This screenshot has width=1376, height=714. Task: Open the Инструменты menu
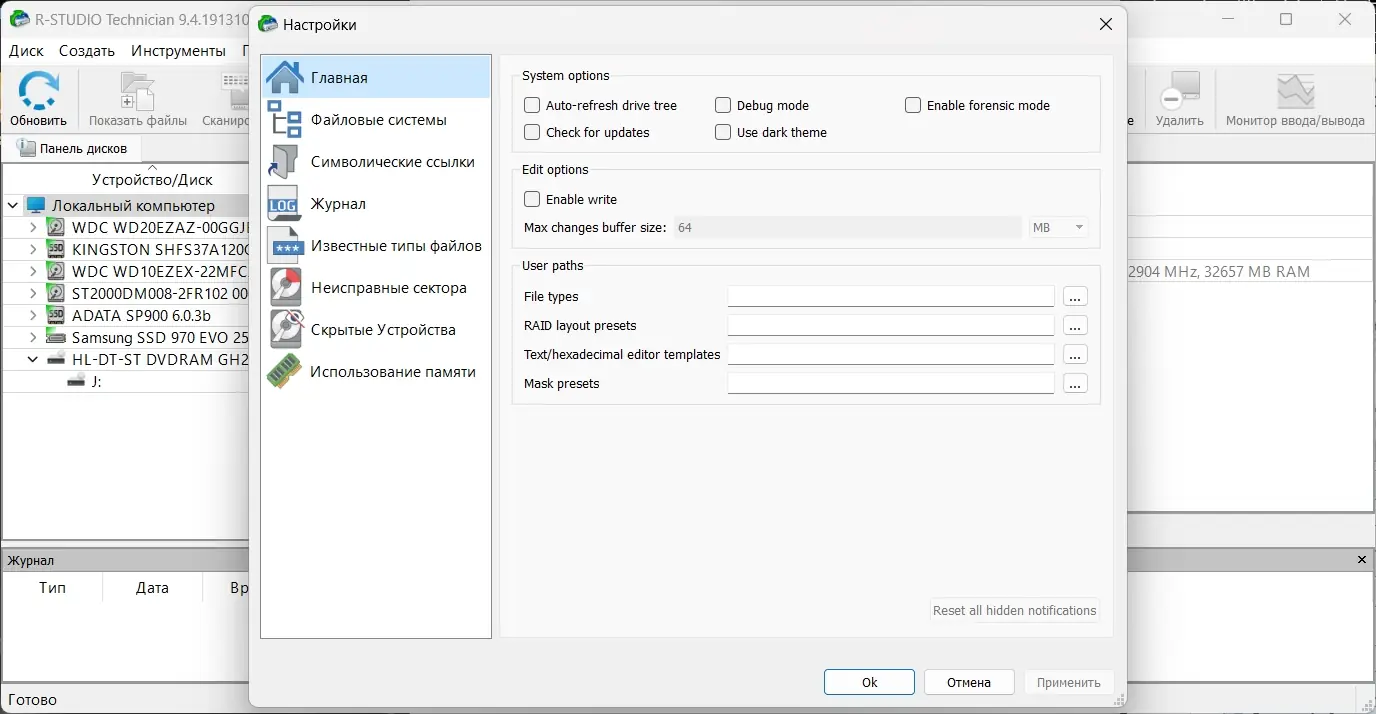[178, 51]
